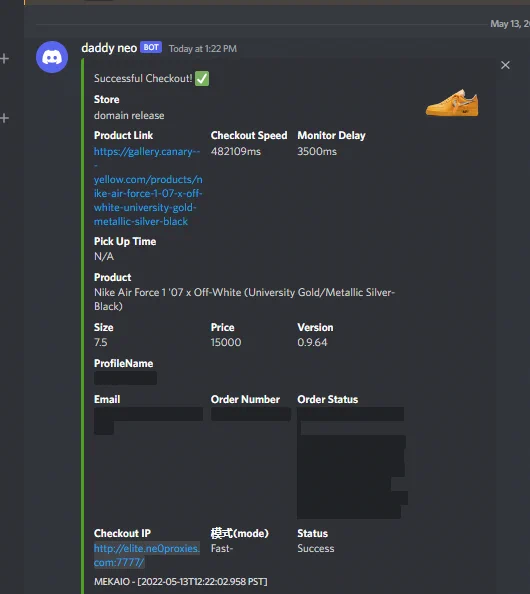This screenshot has width=530, height=594.
Task: Open the orange sneaker thumbnail image
Action: pyautogui.click(x=452, y=102)
